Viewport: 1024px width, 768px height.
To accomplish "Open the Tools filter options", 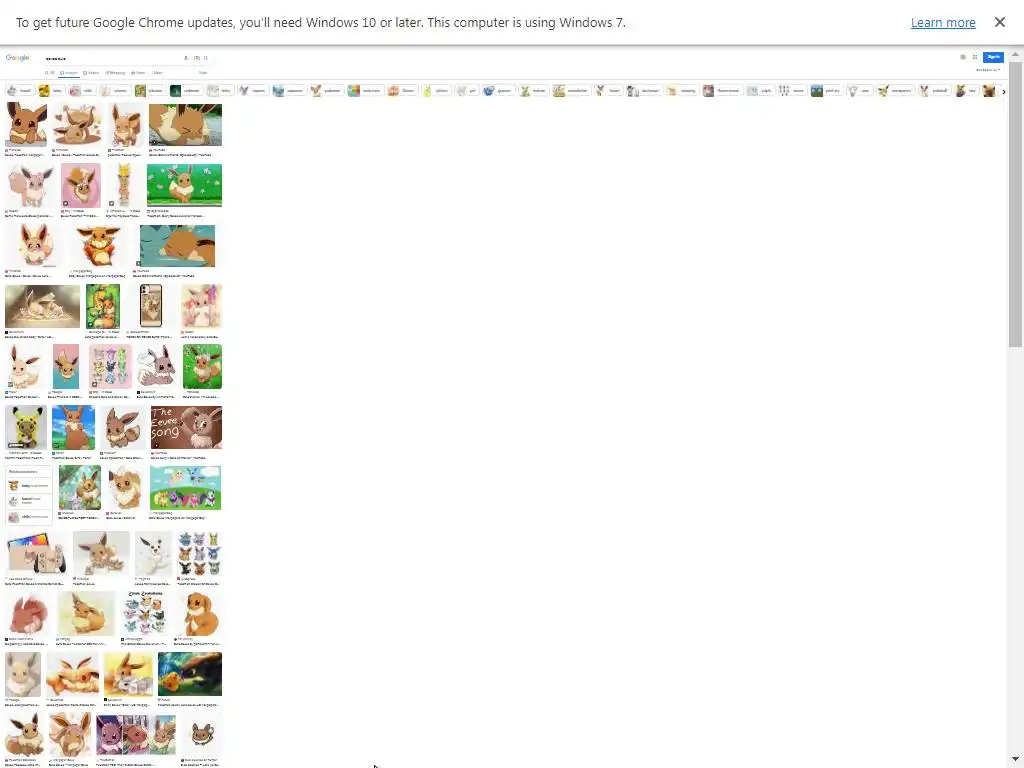I will 203,72.
